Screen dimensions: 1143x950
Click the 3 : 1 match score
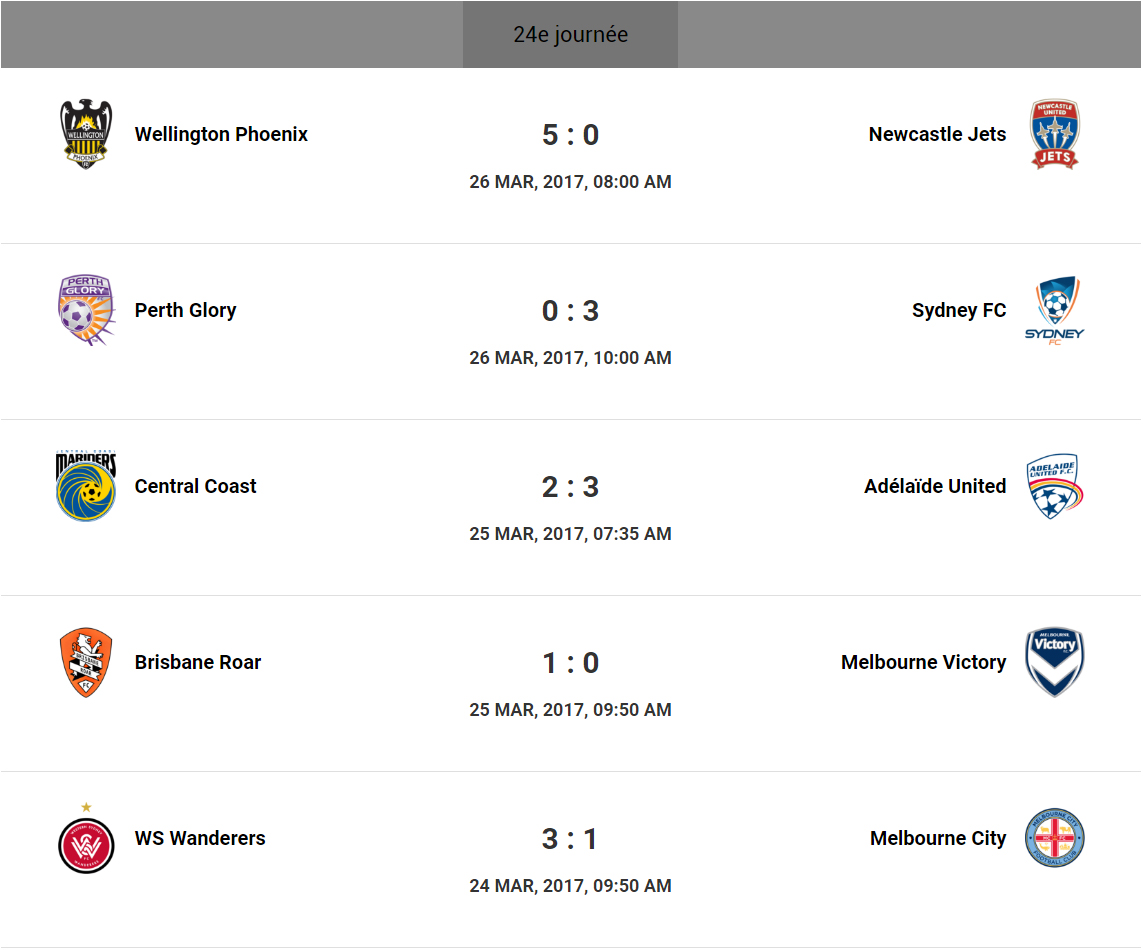tap(570, 839)
